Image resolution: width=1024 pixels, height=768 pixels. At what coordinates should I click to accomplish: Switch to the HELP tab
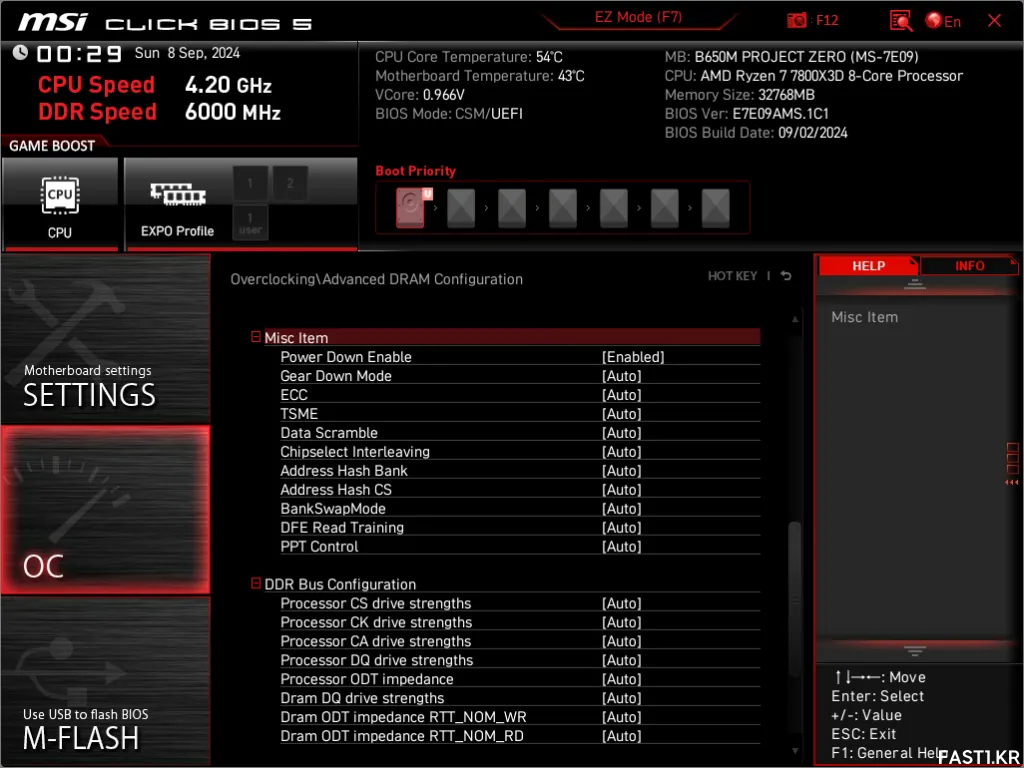[x=867, y=266]
